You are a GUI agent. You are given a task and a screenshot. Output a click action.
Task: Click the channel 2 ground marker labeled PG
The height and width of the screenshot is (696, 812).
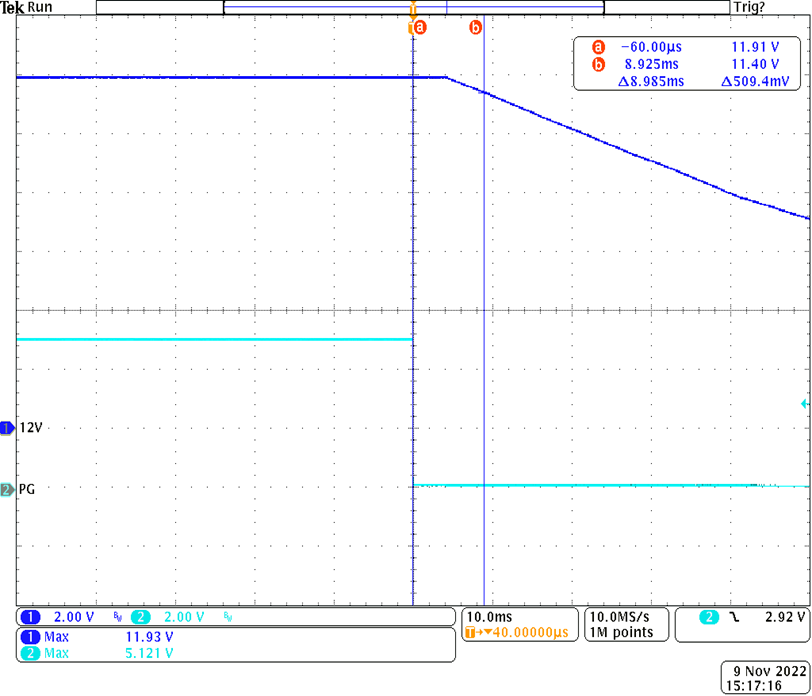point(8,489)
